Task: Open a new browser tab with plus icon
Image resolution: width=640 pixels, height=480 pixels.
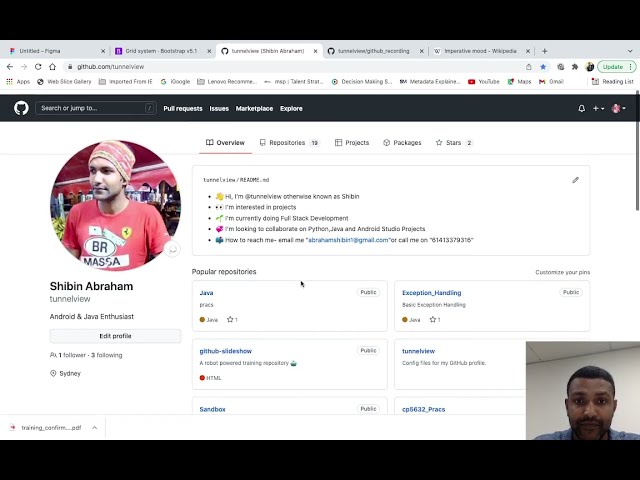Action: coord(544,50)
